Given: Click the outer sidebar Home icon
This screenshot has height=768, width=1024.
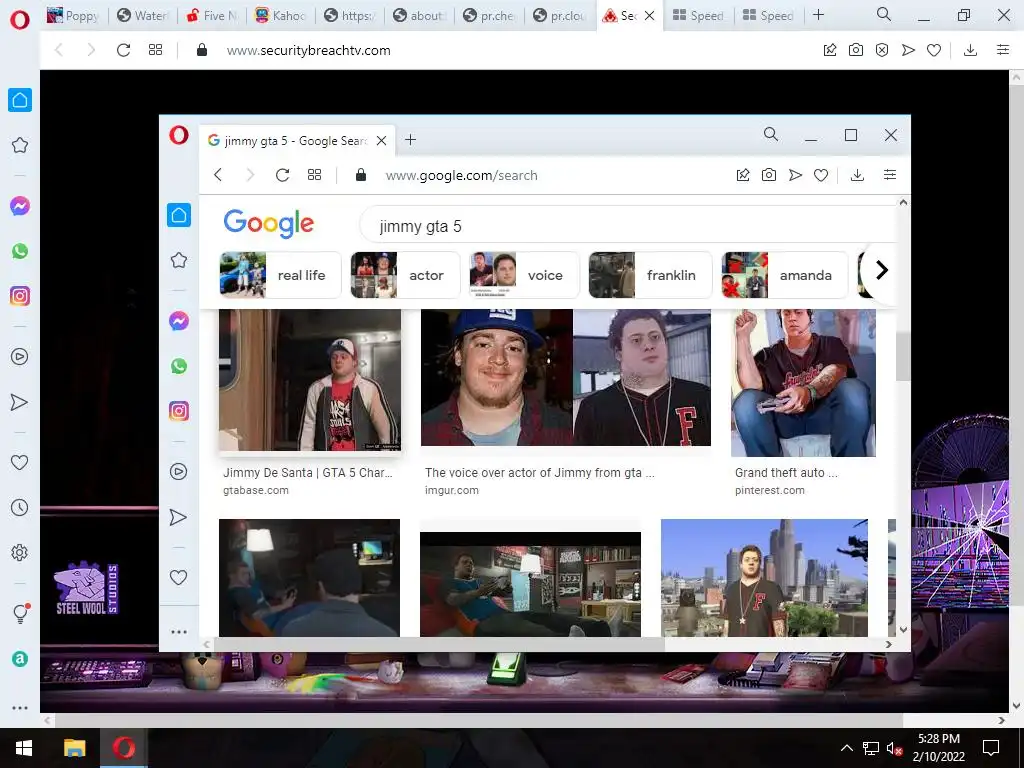Looking at the screenshot, I should (x=20, y=100).
